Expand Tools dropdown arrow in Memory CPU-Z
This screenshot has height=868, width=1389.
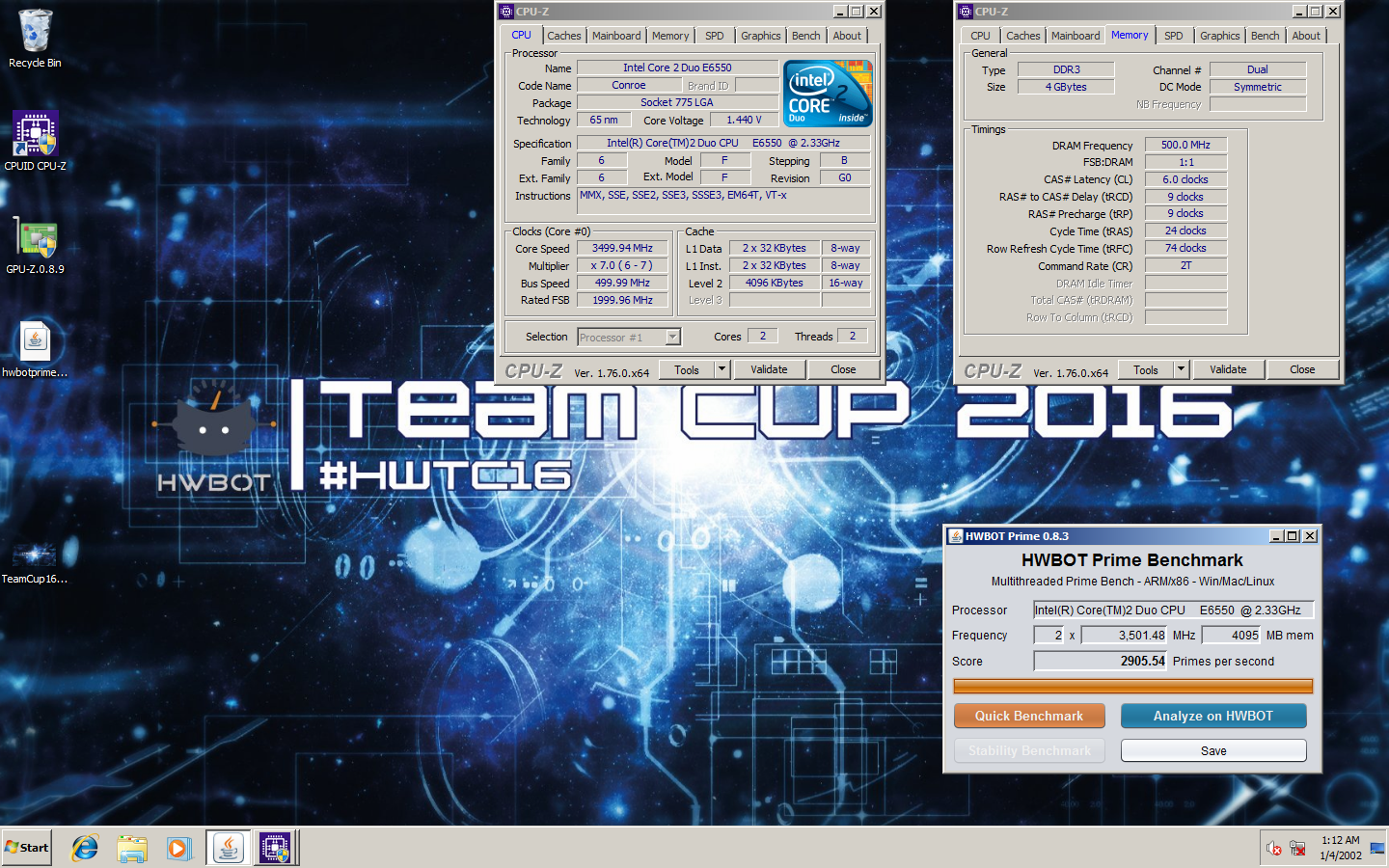click(x=1181, y=369)
